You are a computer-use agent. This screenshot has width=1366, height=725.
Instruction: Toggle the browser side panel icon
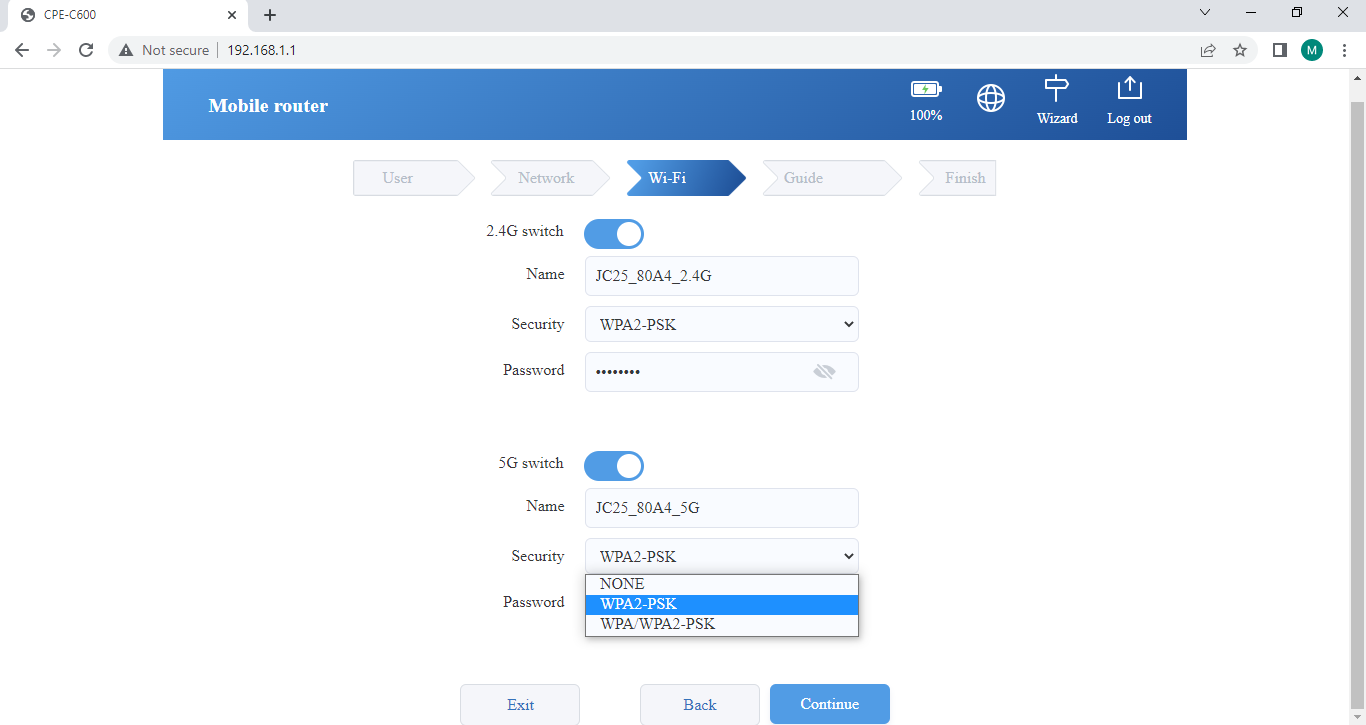[1279, 50]
